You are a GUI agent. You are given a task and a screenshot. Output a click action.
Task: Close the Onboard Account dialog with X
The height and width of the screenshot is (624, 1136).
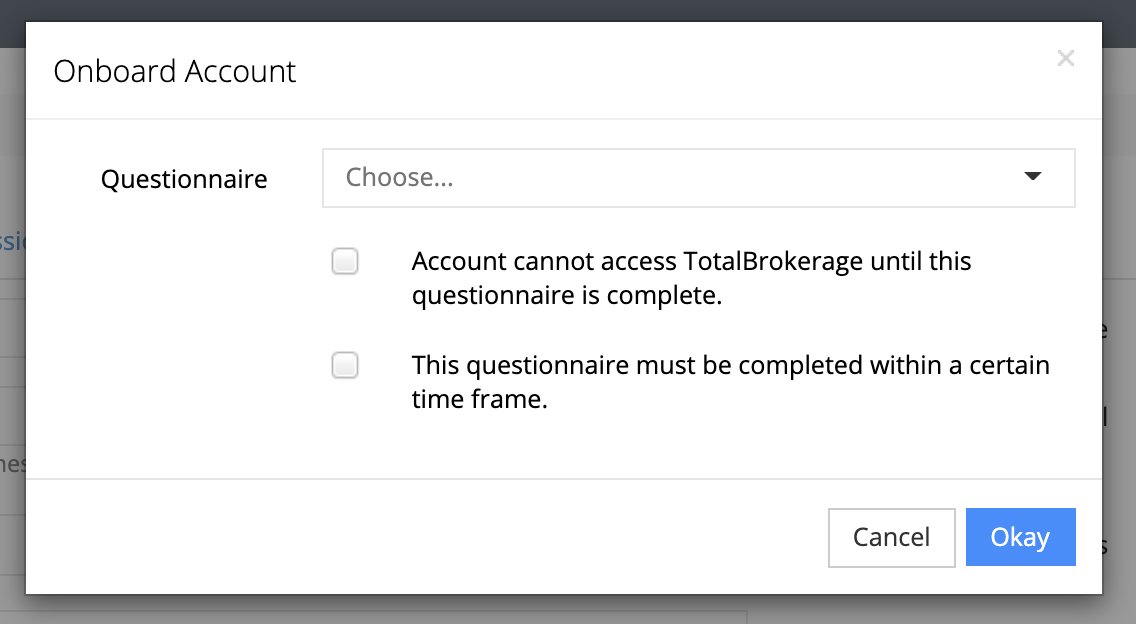click(1066, 58)
